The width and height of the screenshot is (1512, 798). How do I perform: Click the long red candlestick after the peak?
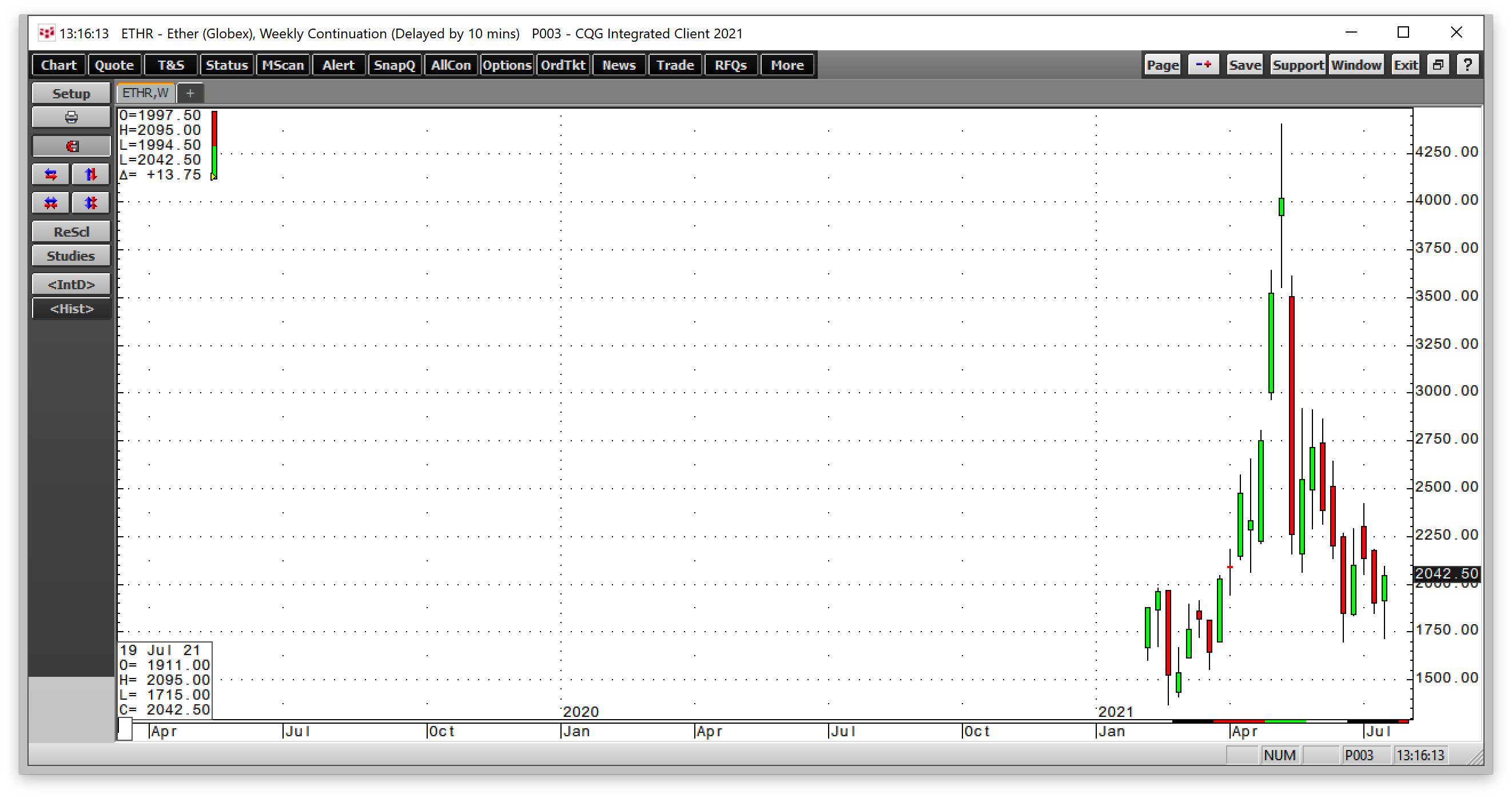coord(1292,416)
